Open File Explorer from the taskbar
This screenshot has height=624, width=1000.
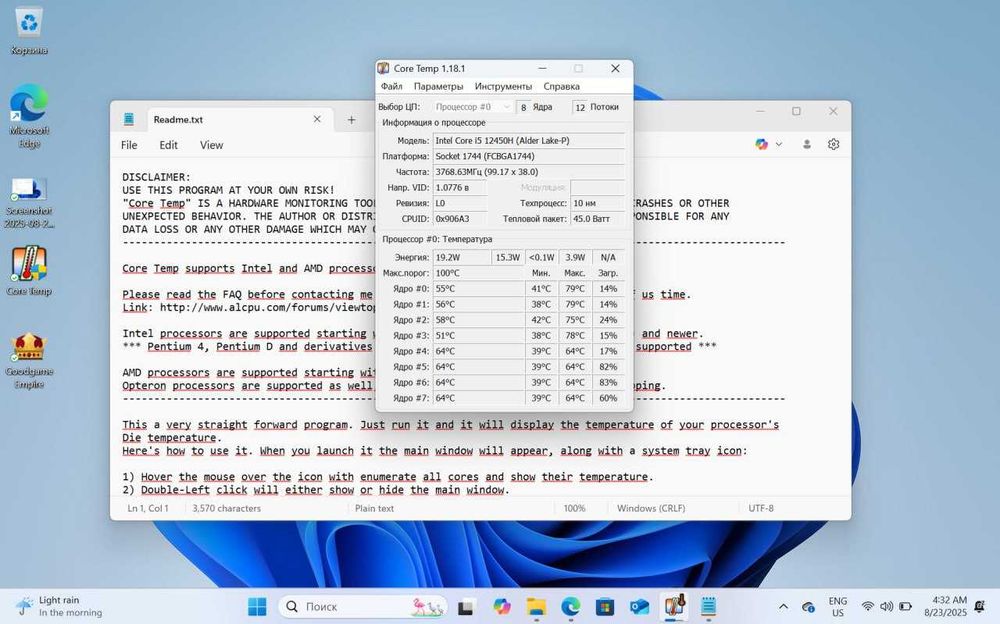pos(536,606)
